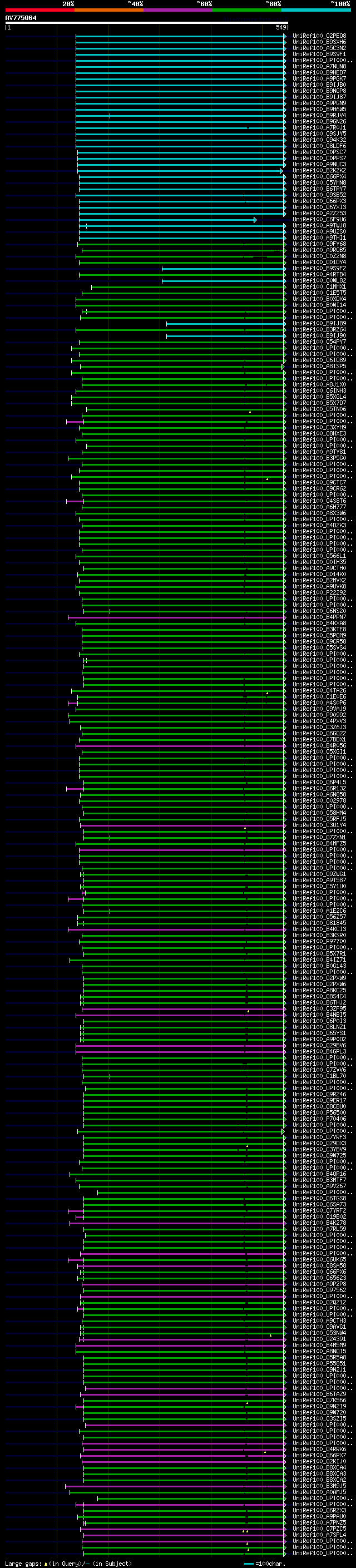Click the cyan alignment bar for UniRef100_Q2PEQ8
Viewport: 356px width, 1568px height.
tap(181, 36)
